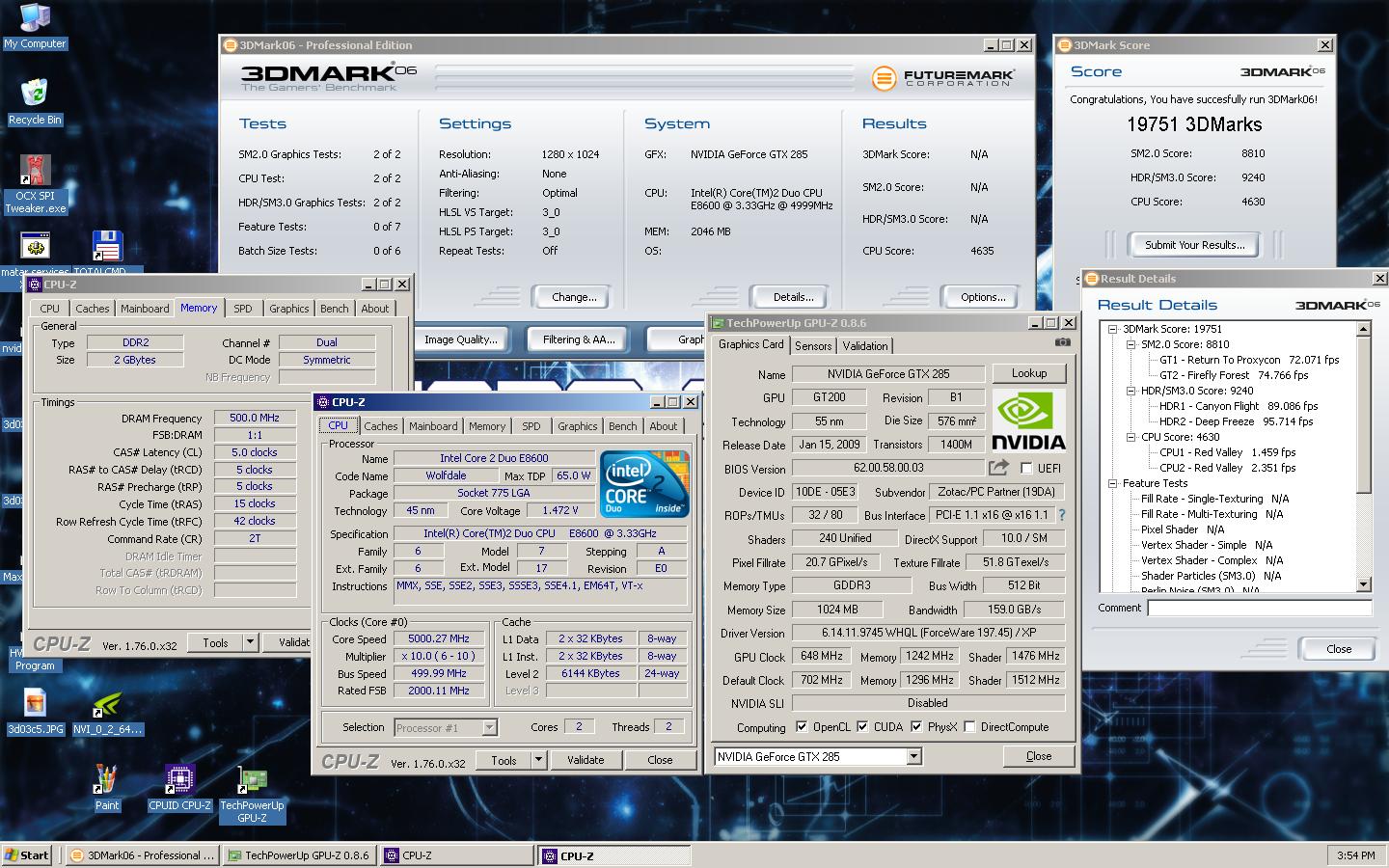The height and width of the screenshot is (868, 1389).
Task: Take a GPU-Z screenshot with camera icon
Action: coord(1062,342)
